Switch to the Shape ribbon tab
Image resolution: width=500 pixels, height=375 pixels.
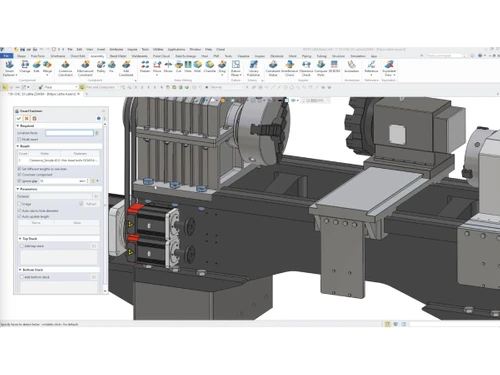point(21,56)
